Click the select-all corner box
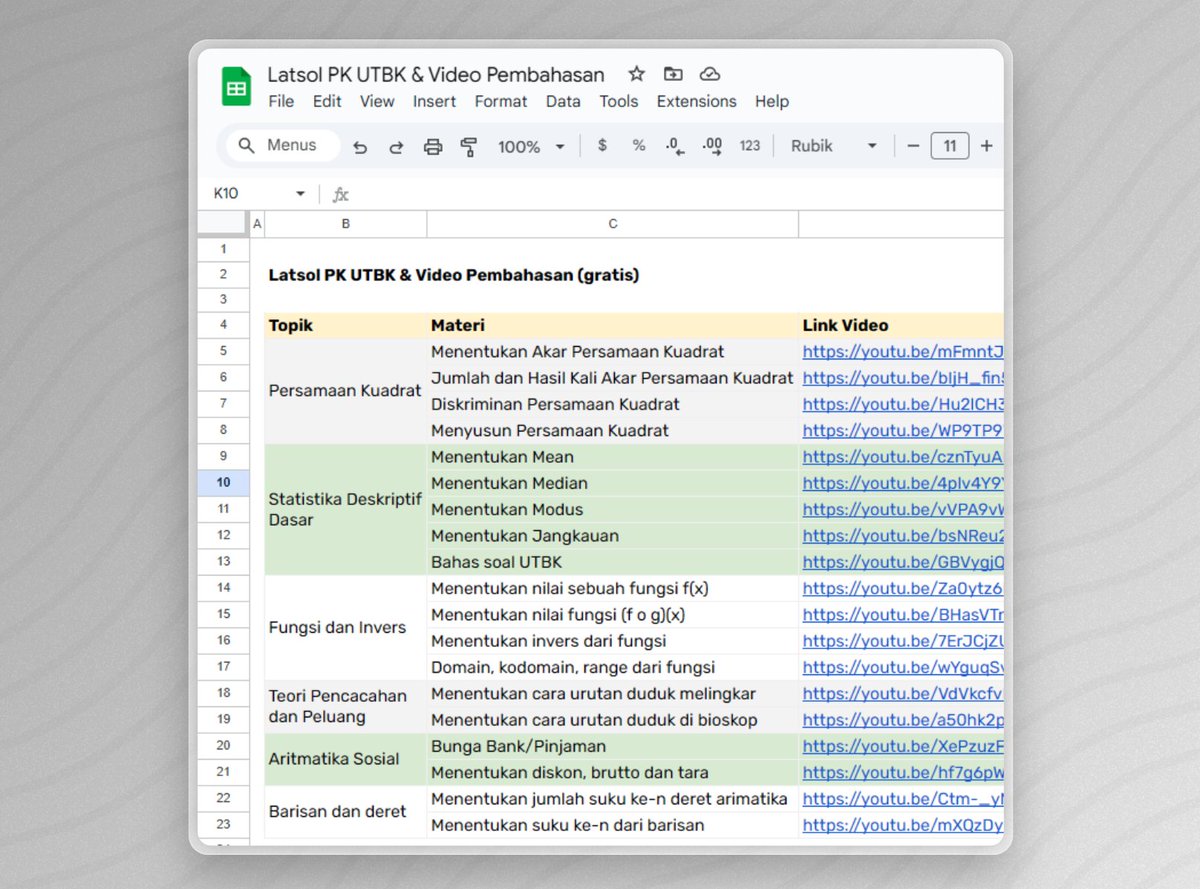Image resolution: width=1200 pixels, height=889 pixels. (x=223, y=224)
